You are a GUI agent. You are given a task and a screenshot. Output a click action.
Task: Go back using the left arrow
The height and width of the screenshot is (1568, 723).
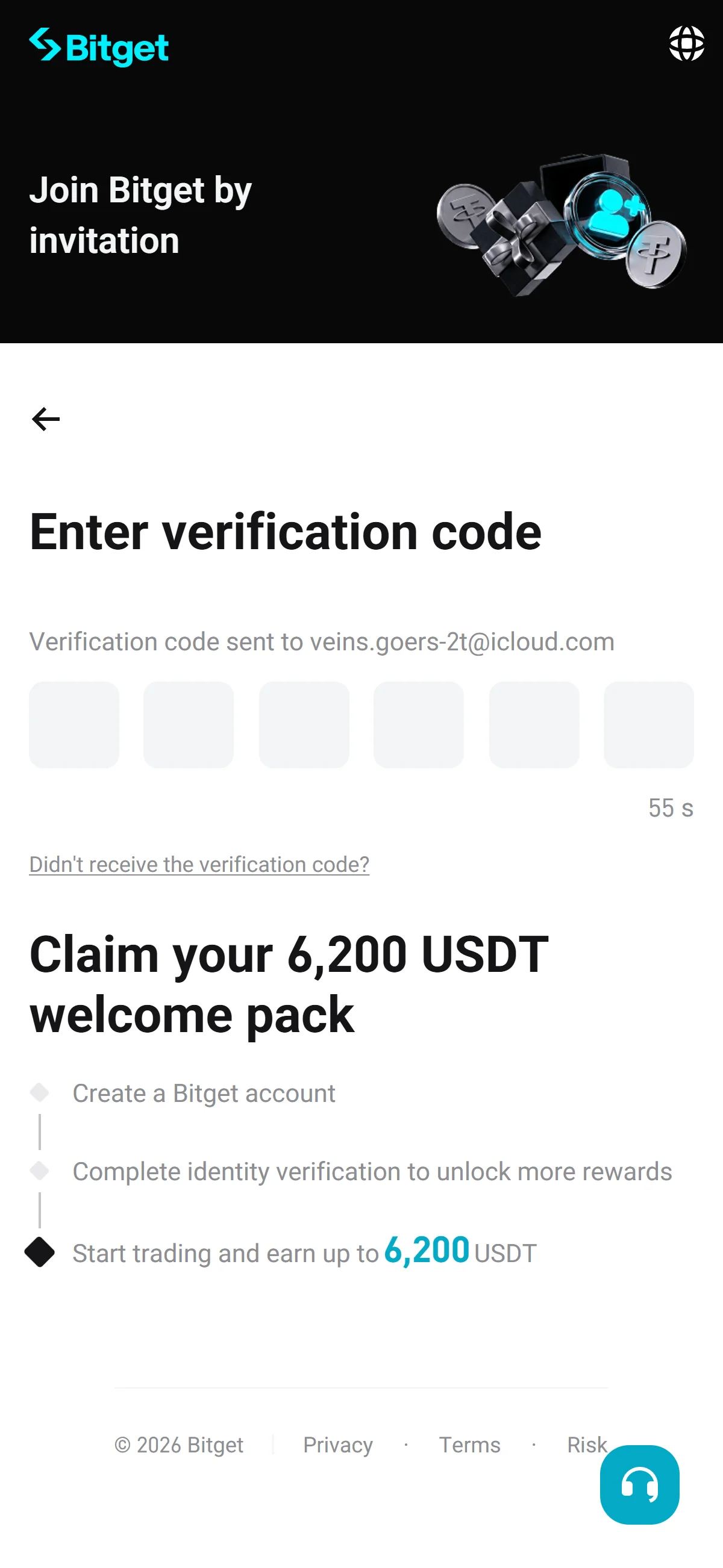(46, 418)
